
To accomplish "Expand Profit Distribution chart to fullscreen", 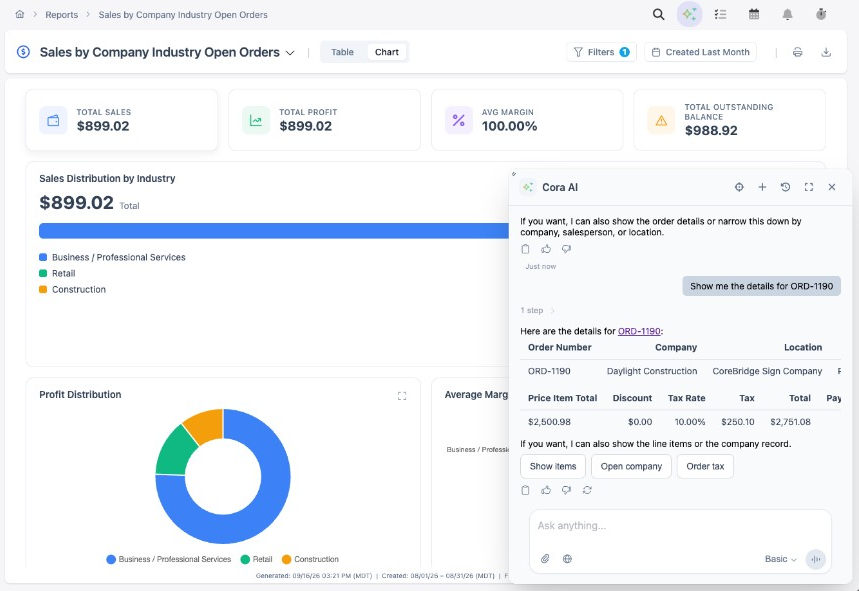I will point(402,395).
